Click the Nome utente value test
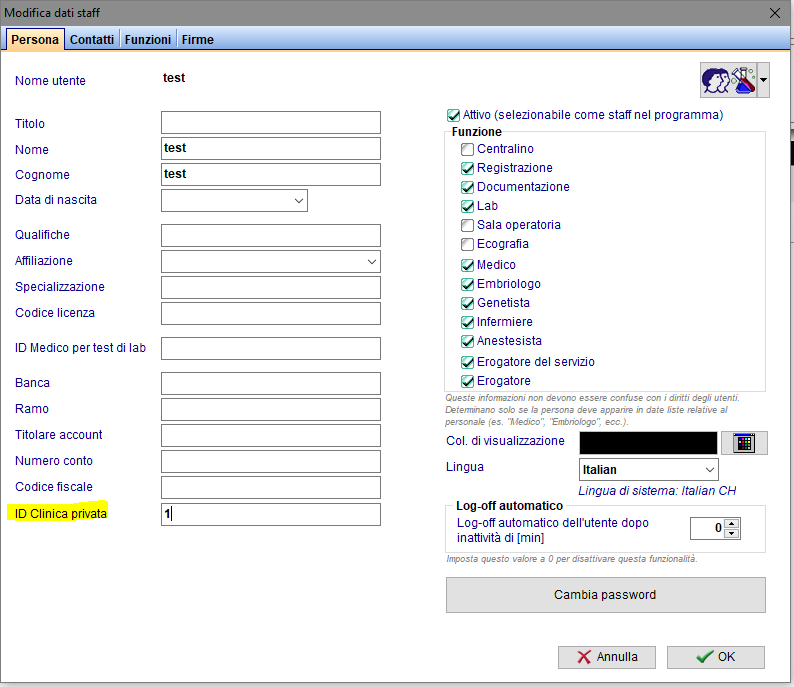 click(174, 78)
